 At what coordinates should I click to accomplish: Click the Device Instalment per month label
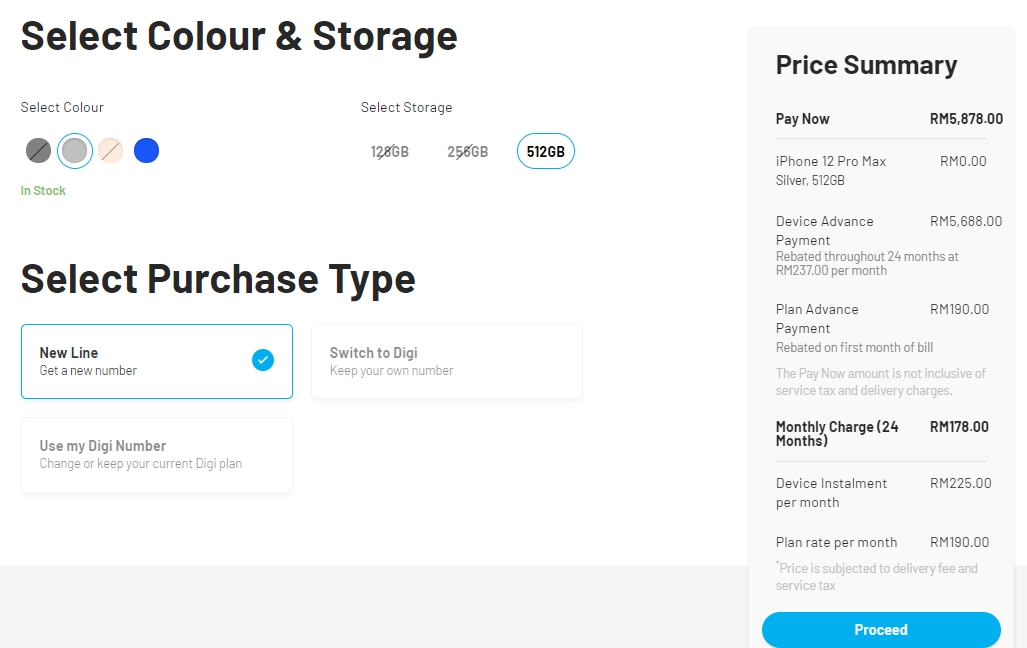coord(831,492)
